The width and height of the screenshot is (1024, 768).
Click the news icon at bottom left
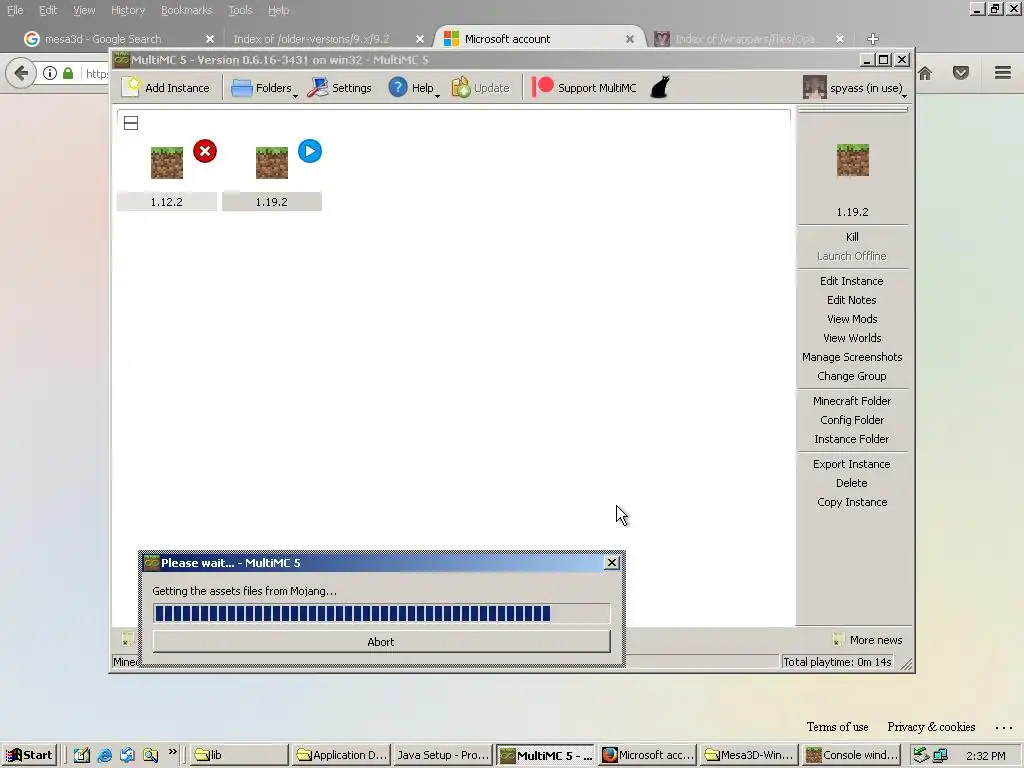coord(128,639)
